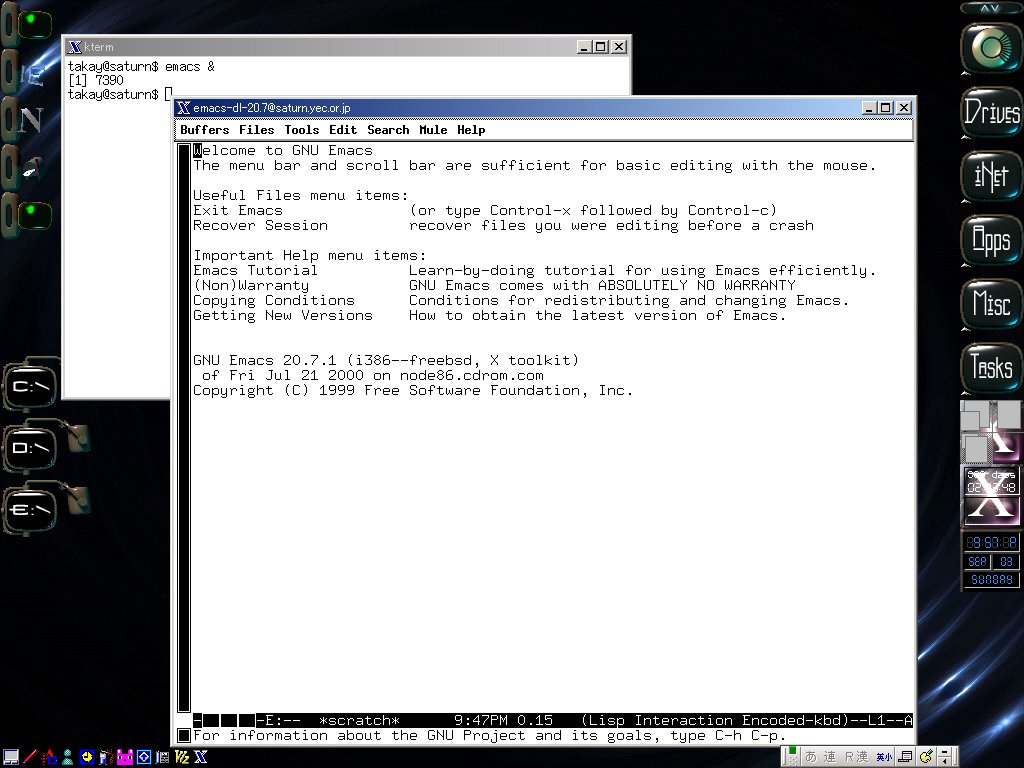Image resolution: width=1024 pixels, height=768 pixels.
Task: Click the blue up-arrow diamond taskbar icon
Action: point(144,757)
